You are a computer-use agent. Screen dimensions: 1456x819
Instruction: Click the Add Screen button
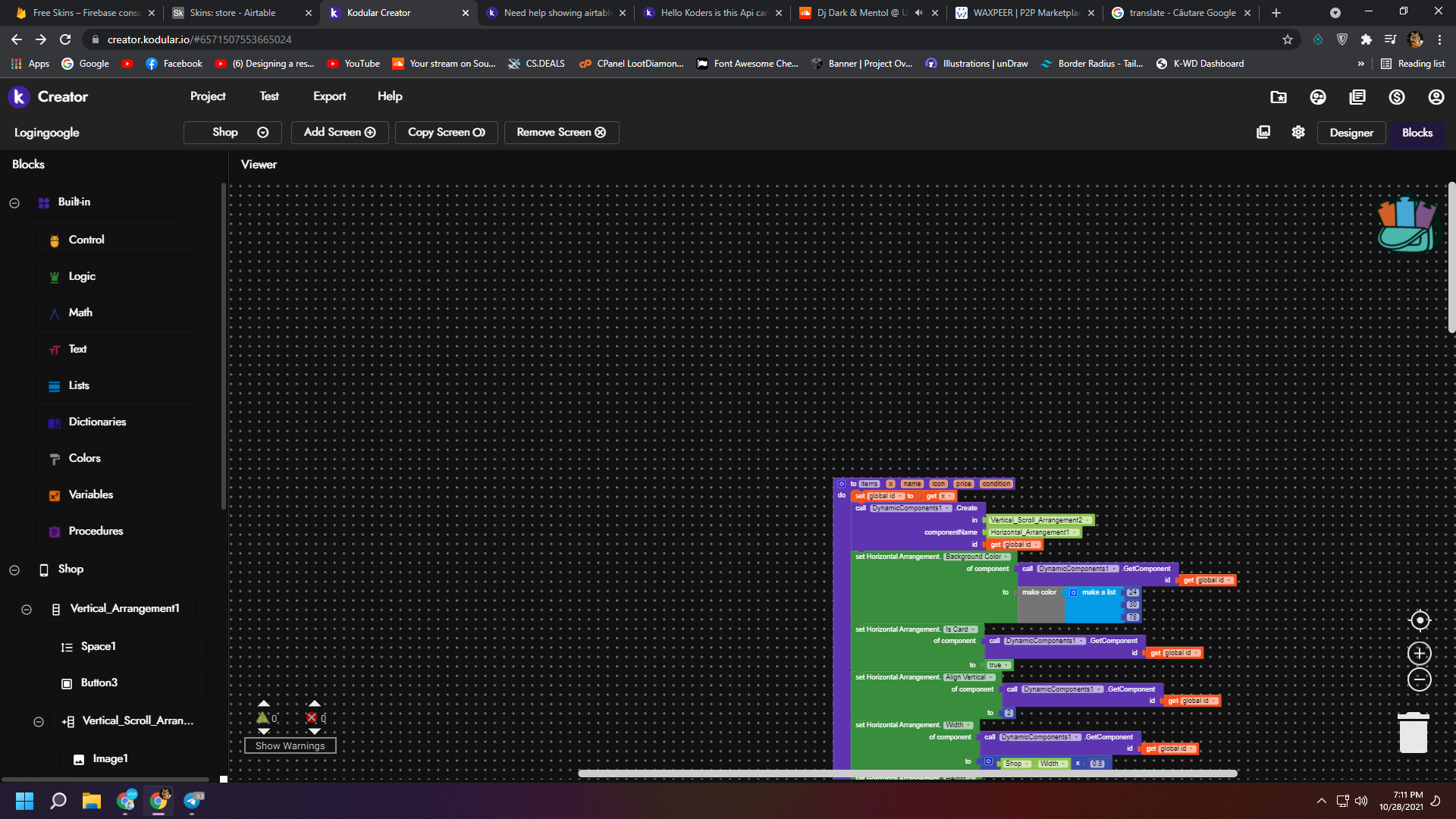[x=340, y=132]
